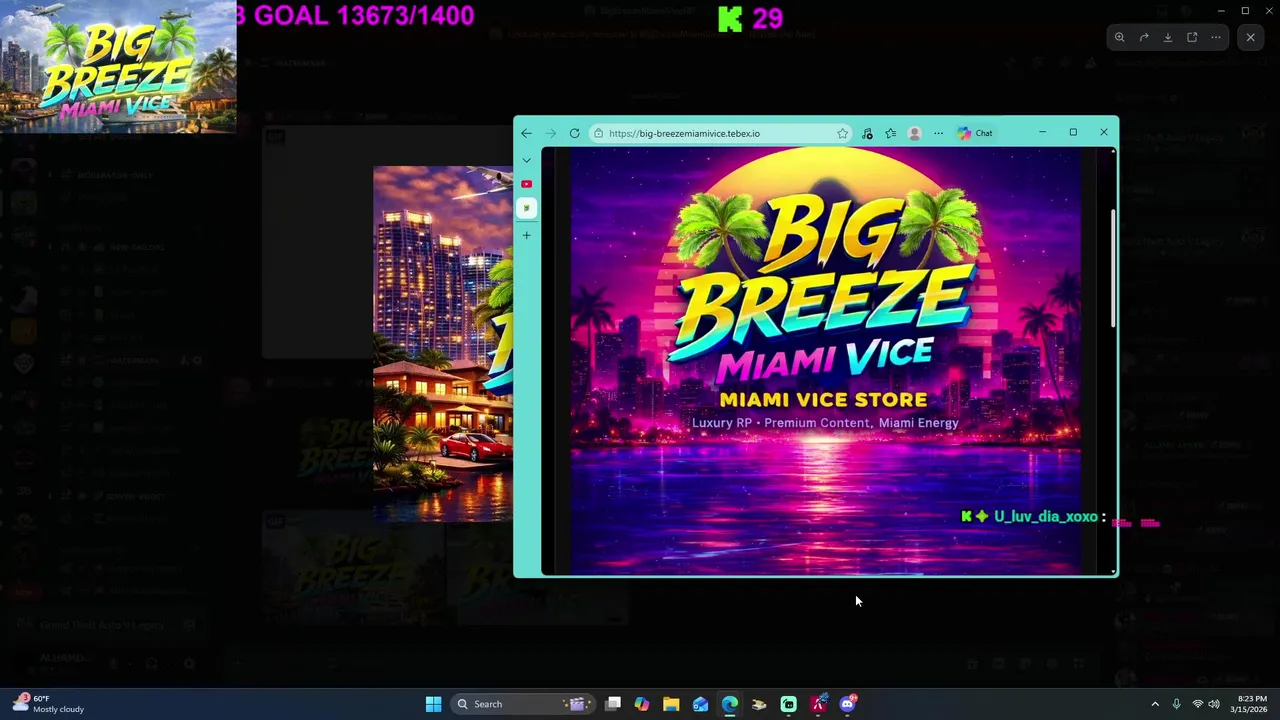
Task: Launch Copilot from the taskbar
Action: point(642,704)
